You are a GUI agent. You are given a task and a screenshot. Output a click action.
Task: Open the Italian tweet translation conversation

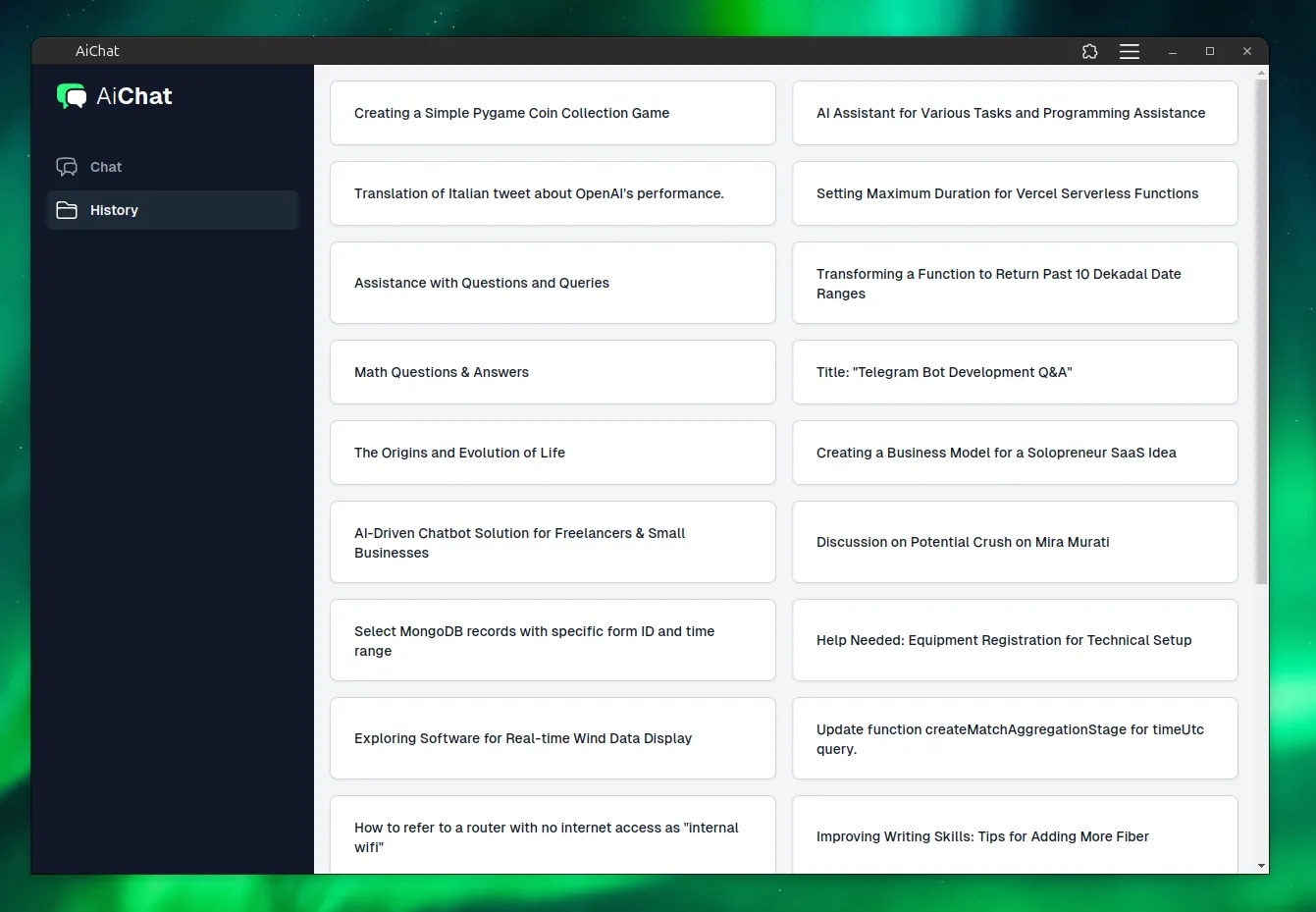[x=553, y=193]
